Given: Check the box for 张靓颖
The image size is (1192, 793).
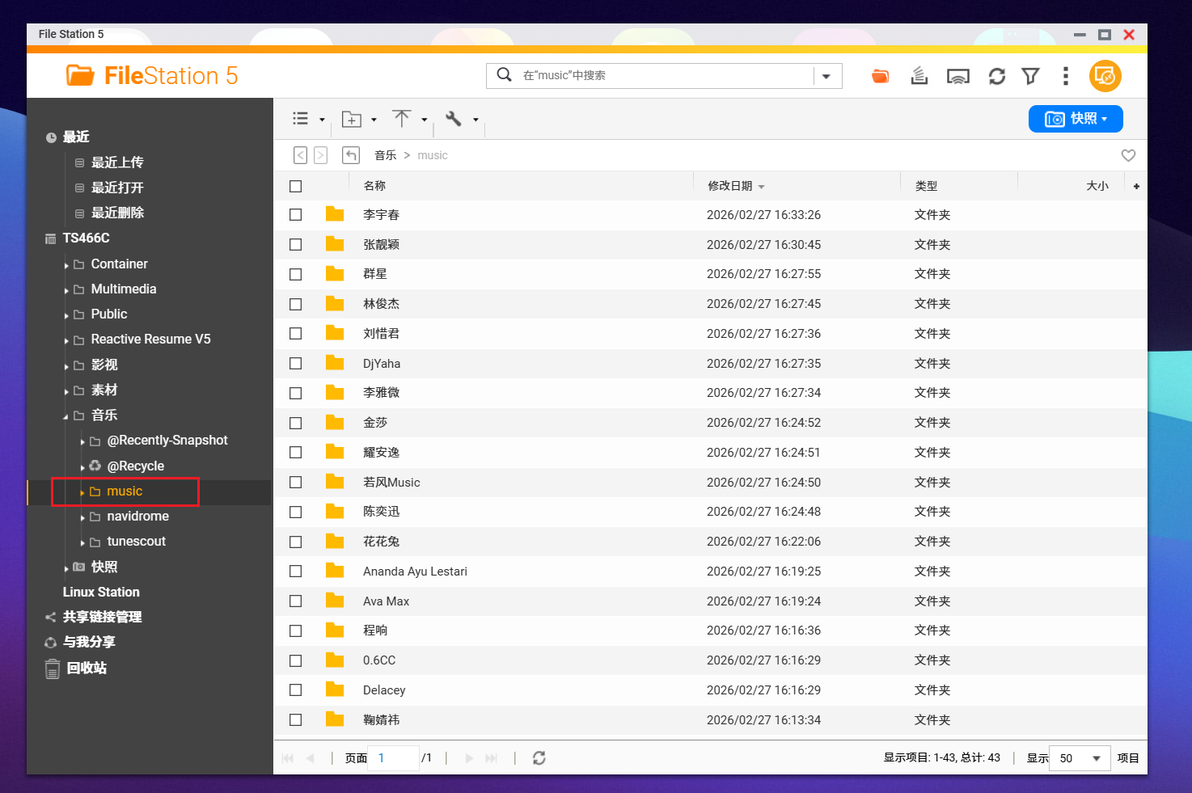Looking at the screenshot, I should point(296,245).
